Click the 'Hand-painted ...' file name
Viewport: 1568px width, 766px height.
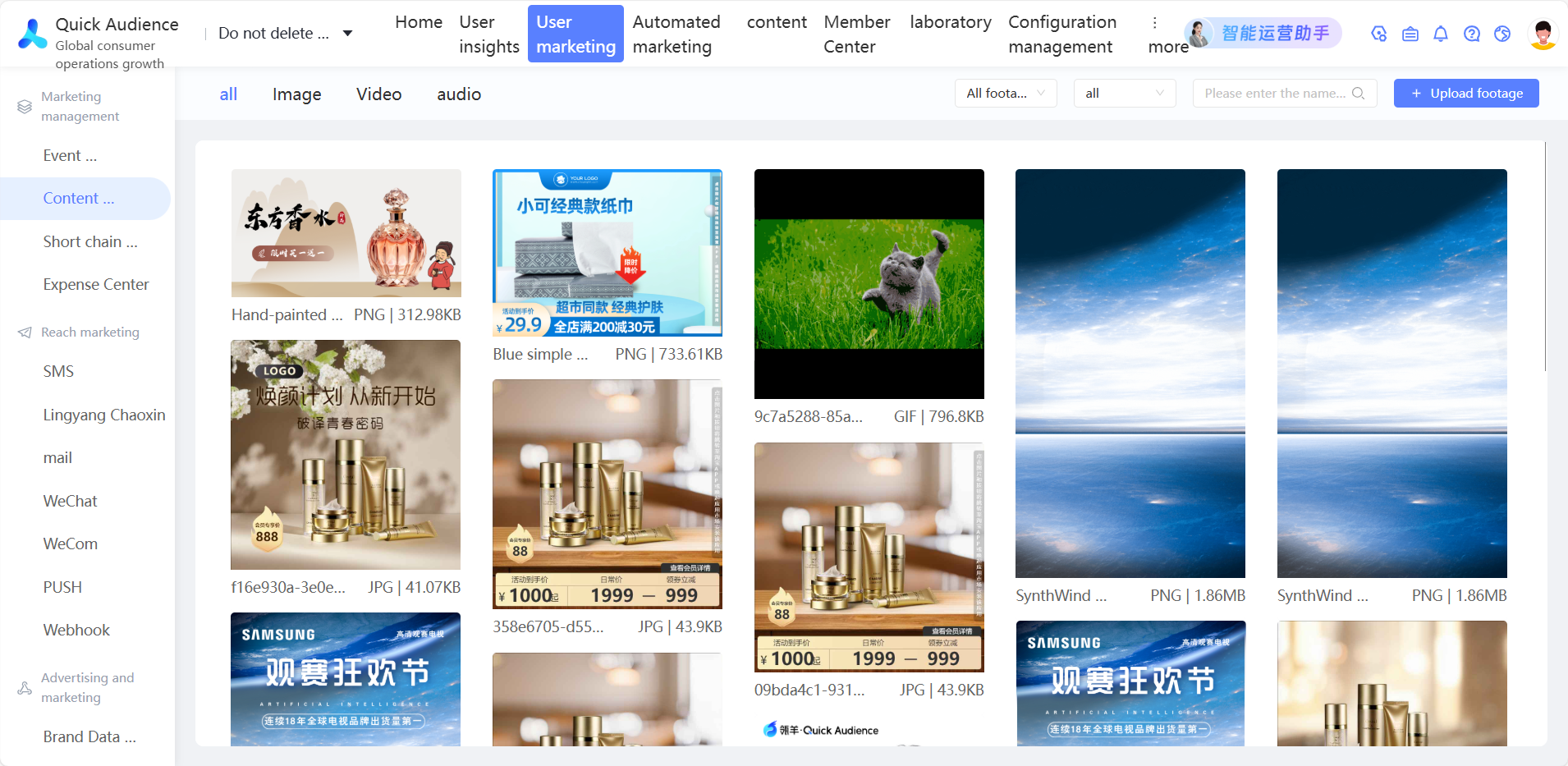point(287,315)
